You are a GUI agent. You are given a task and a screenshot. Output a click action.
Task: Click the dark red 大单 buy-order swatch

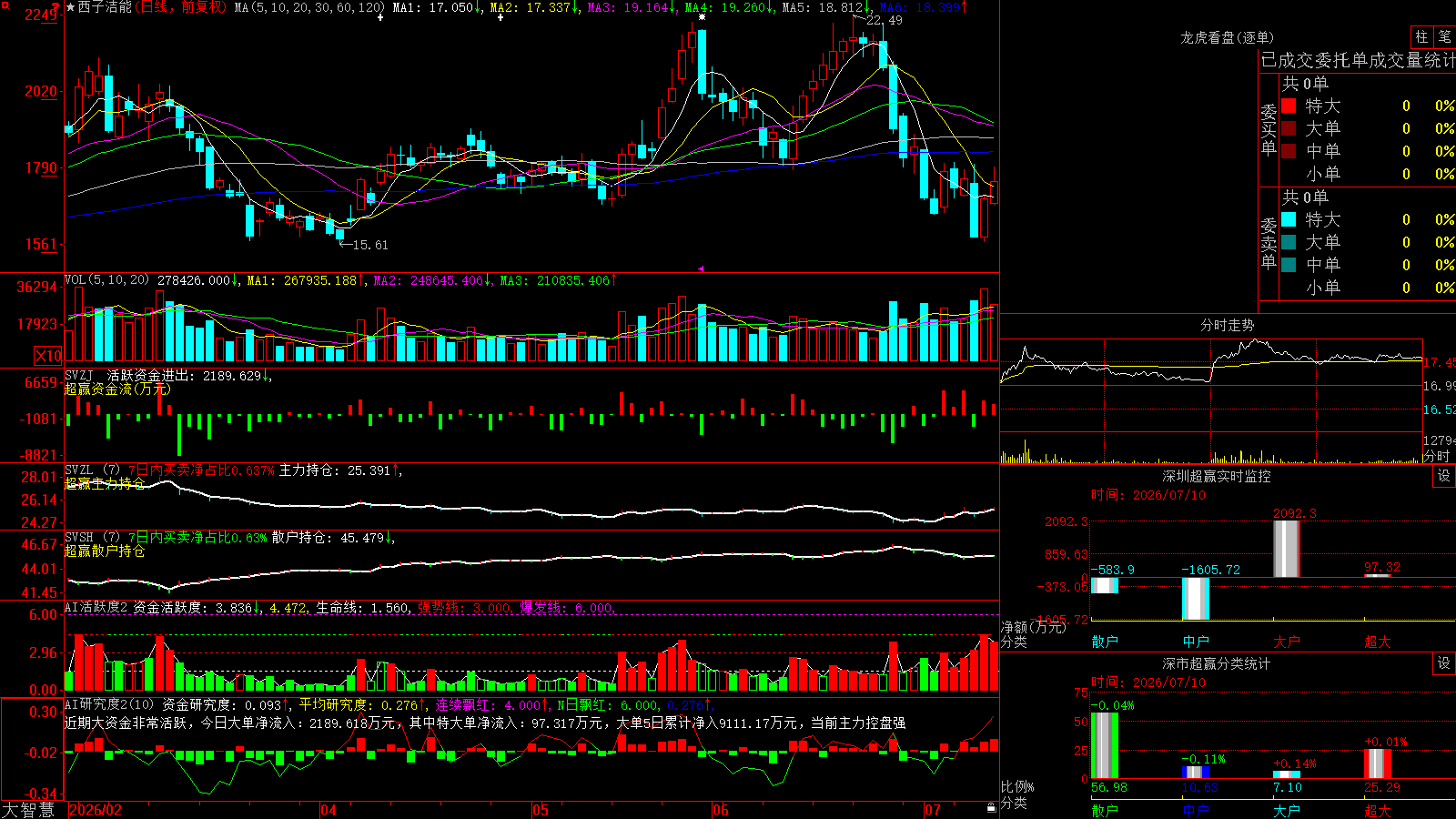[1289, 128]
